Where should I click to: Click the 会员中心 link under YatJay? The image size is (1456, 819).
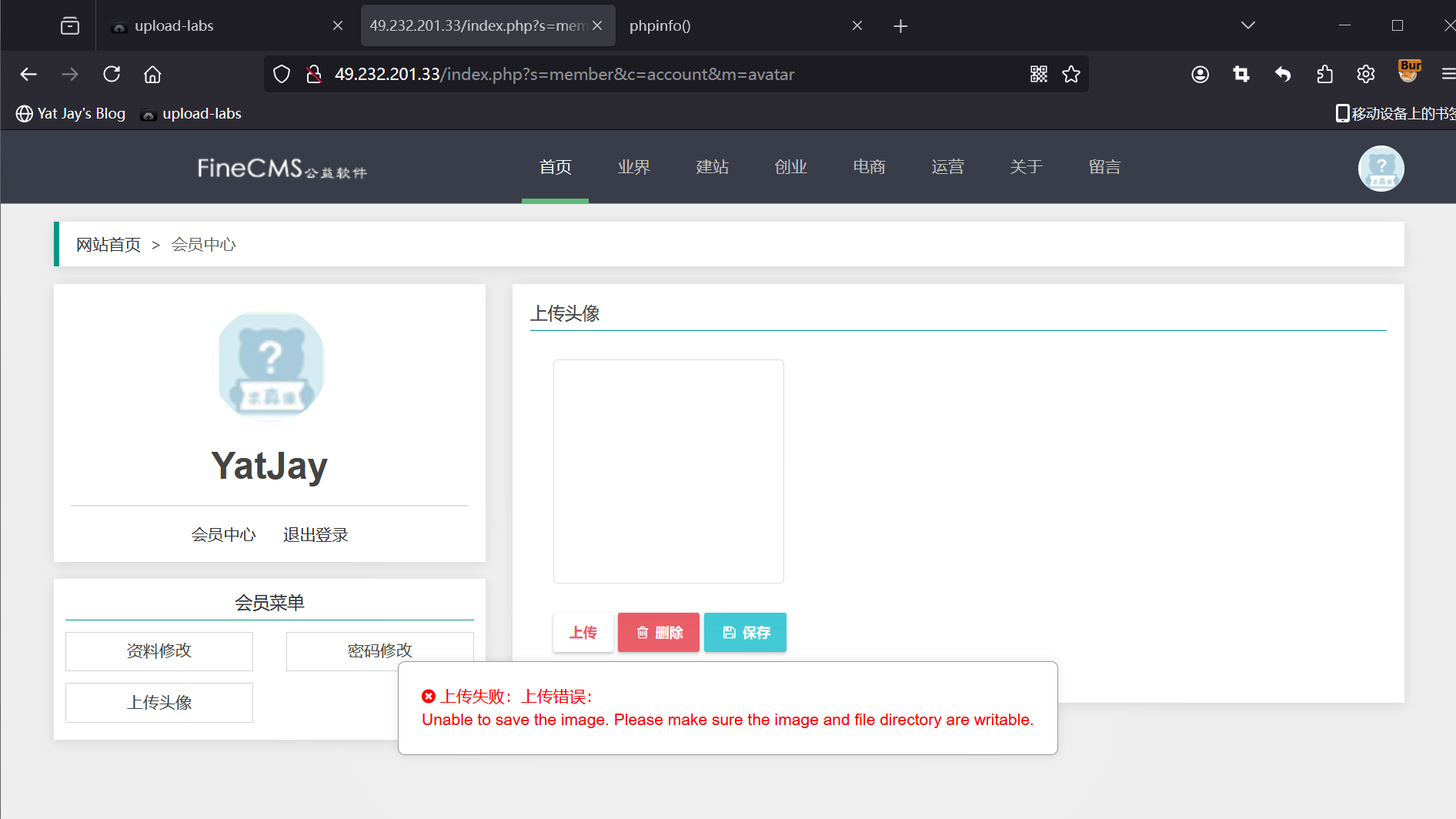click(x=223, y=535)
